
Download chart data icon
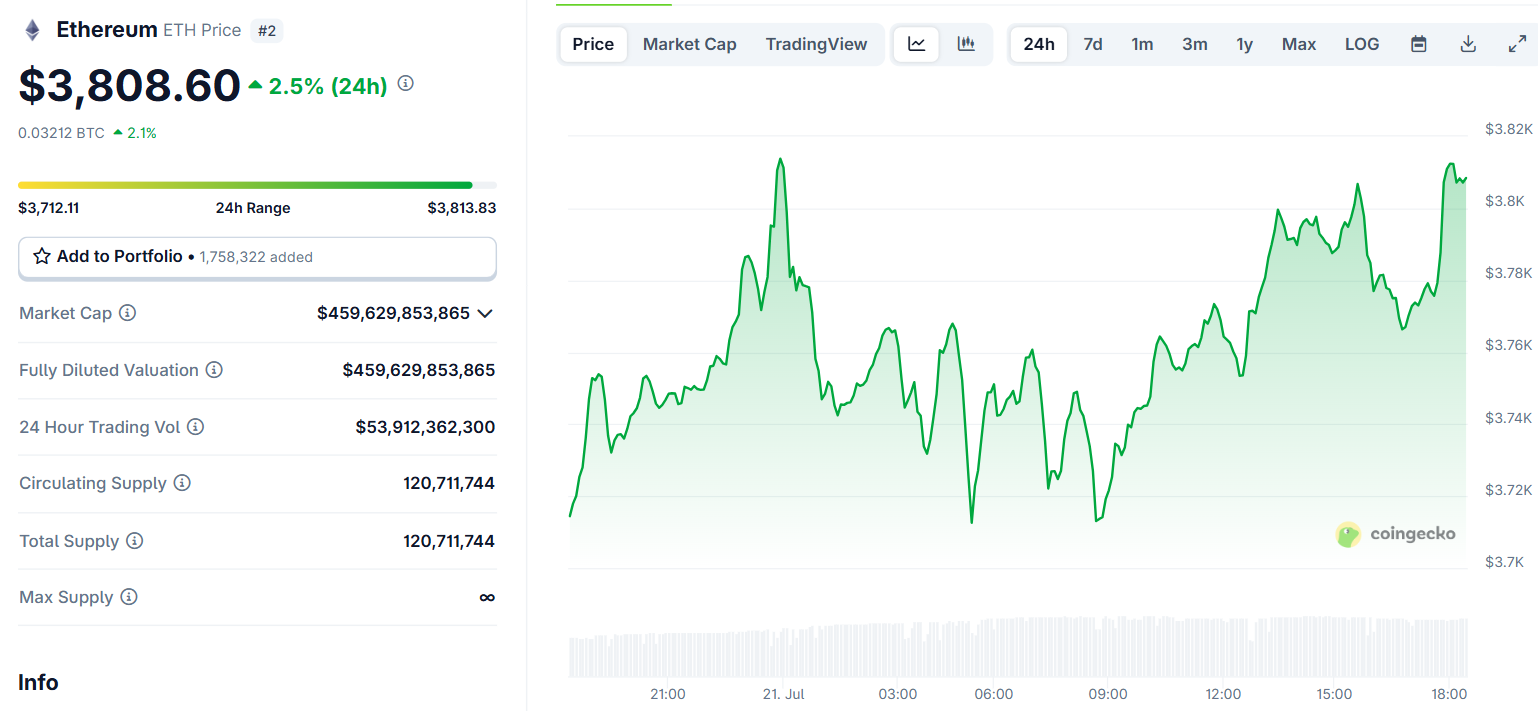pyautogui.click(x=1468, y=44)
